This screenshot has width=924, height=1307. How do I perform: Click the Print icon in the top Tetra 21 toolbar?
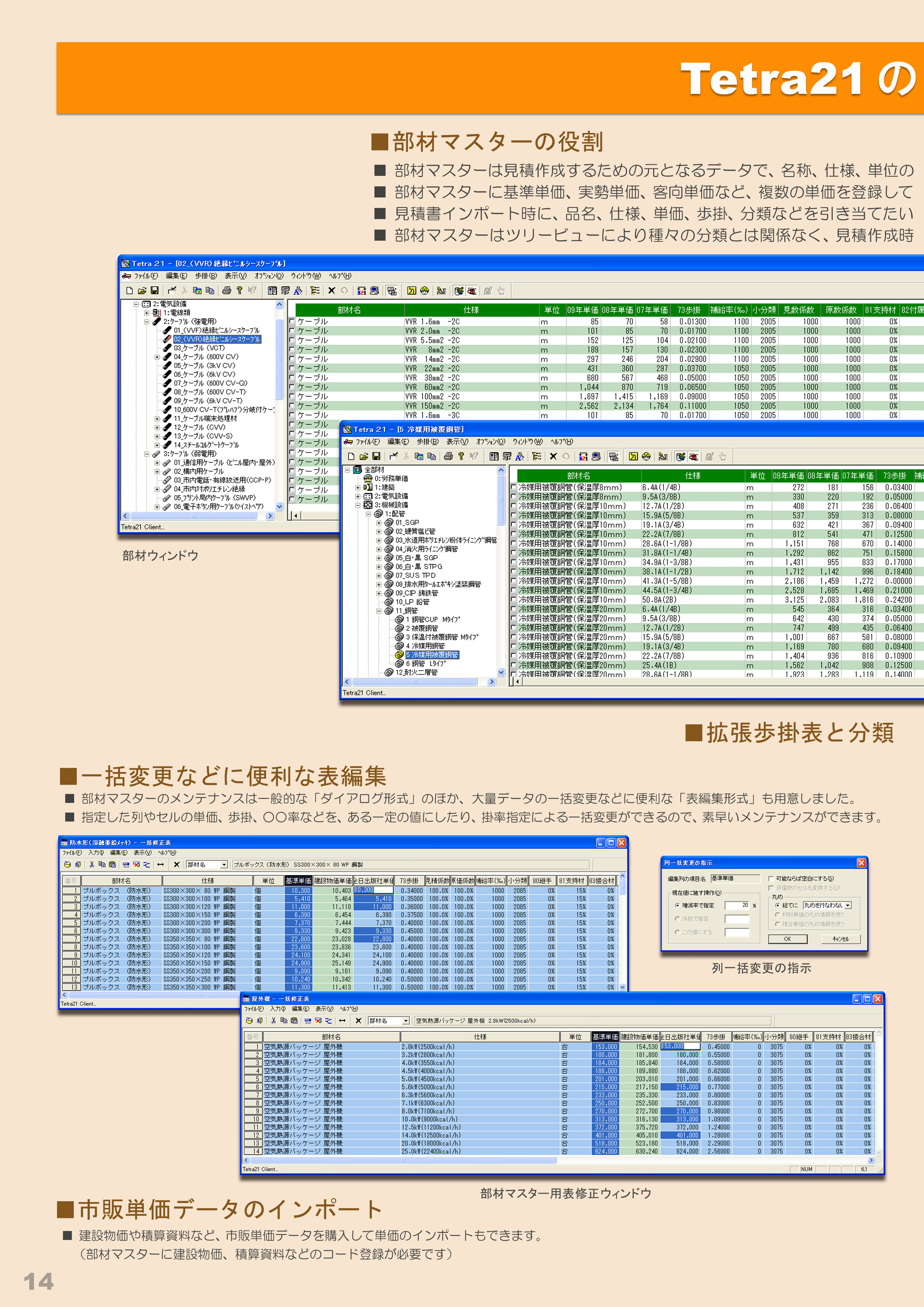click(227, 290)
